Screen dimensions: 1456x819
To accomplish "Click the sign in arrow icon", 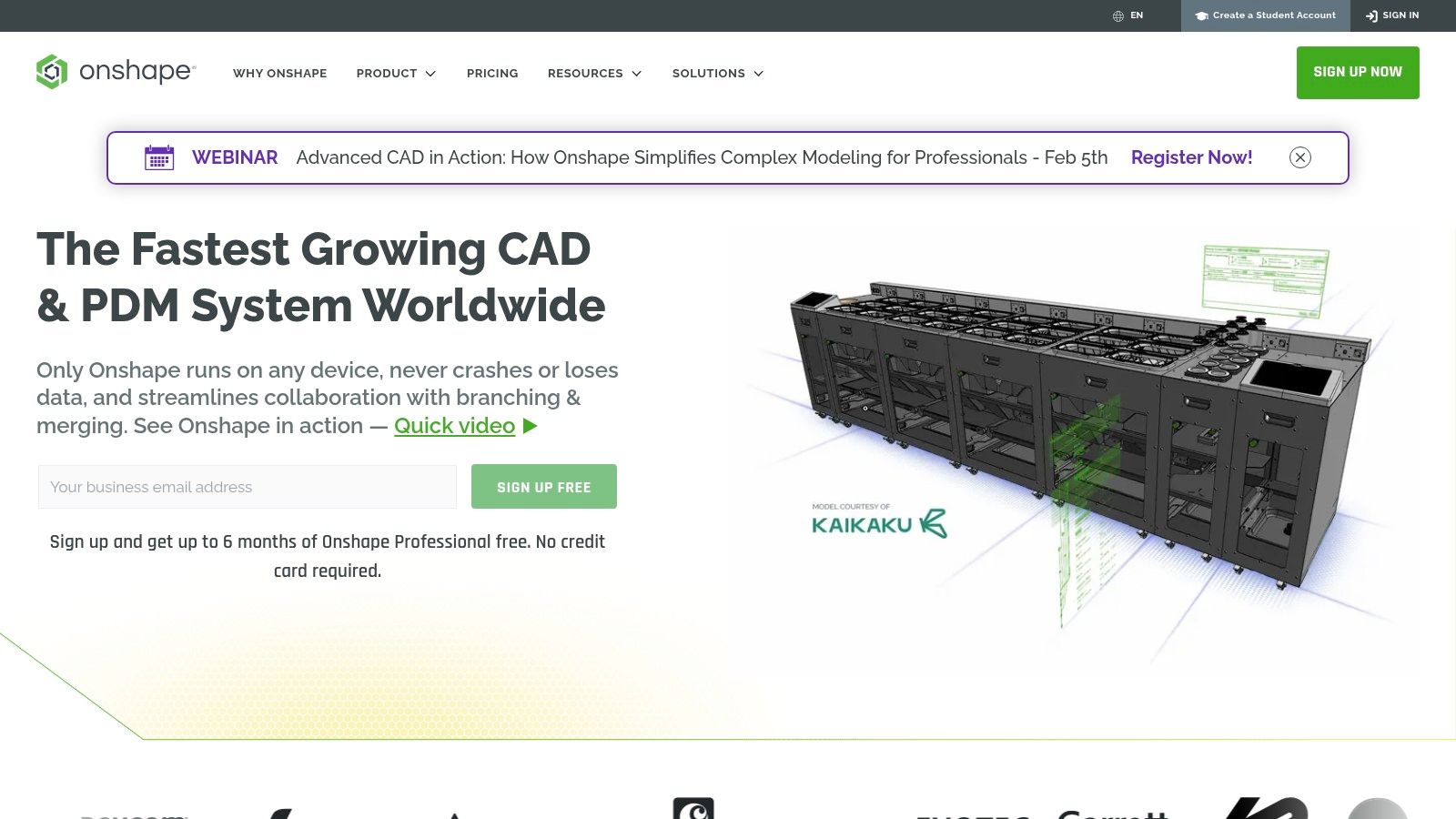I will [x=1371, y=15].
